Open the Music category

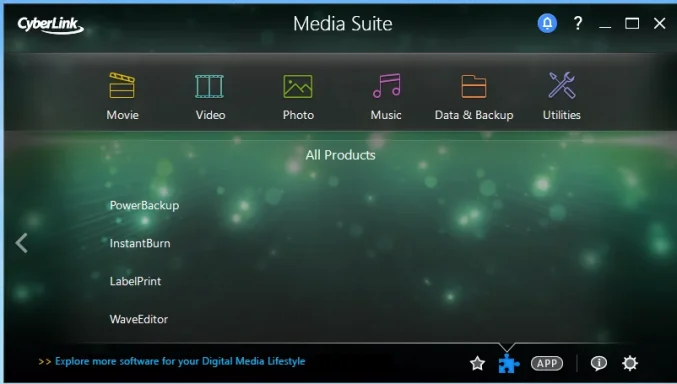[386, 96]
